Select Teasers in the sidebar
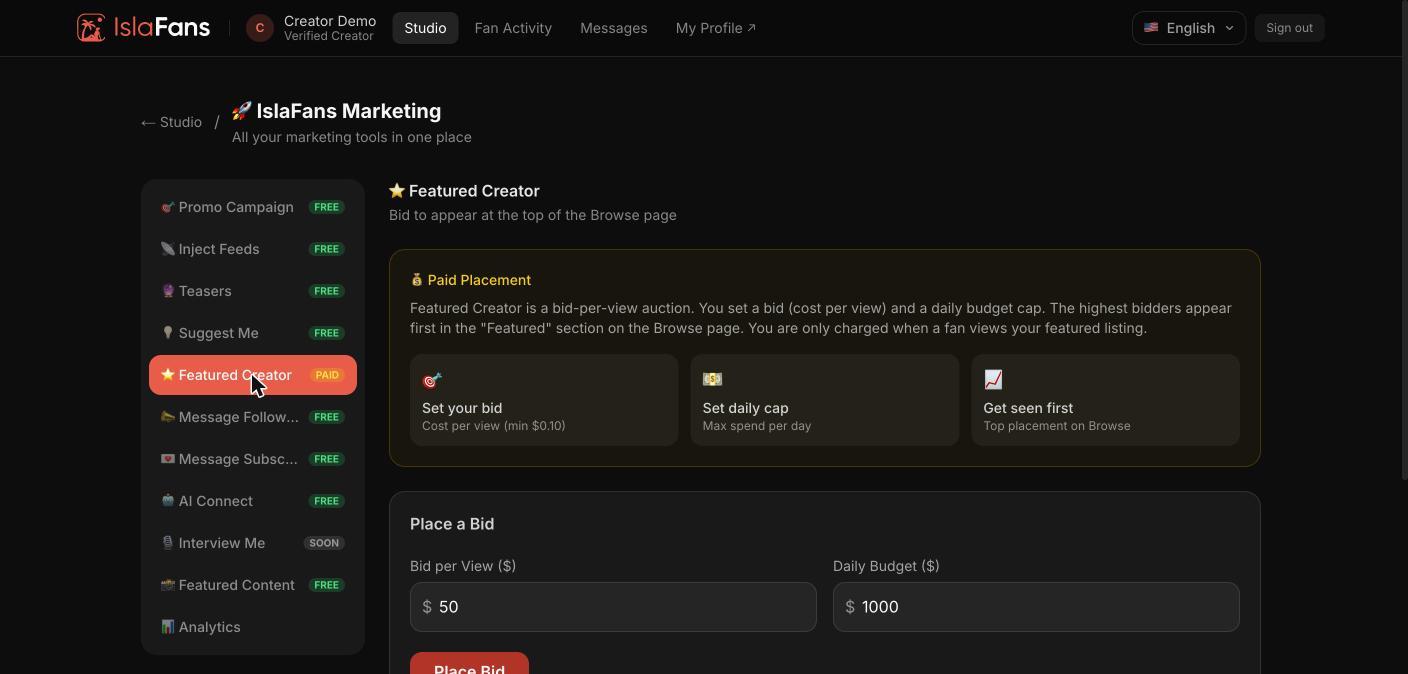The width and height of the screenshot is (1408, 674). [x=253, y=291]
